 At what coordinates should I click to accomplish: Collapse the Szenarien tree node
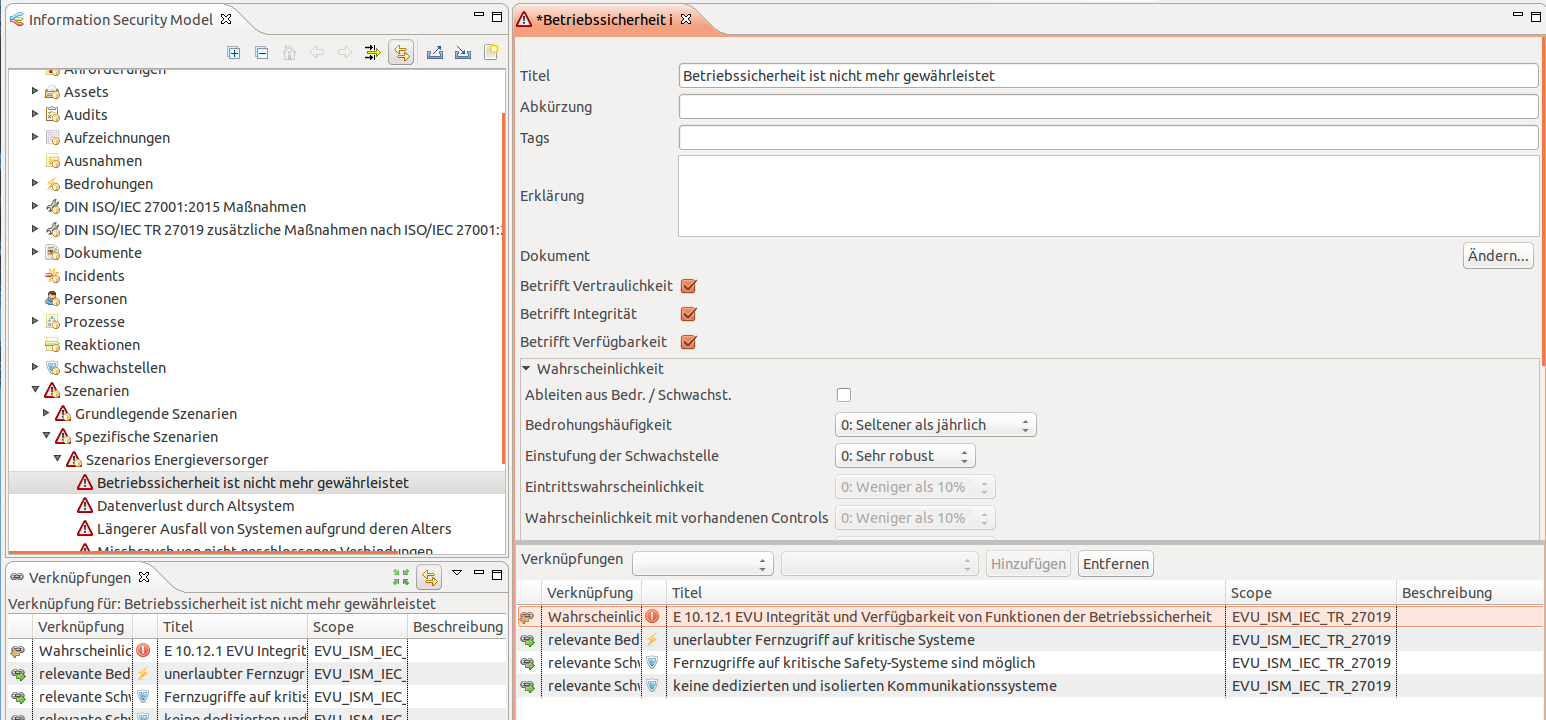[35, 391]
